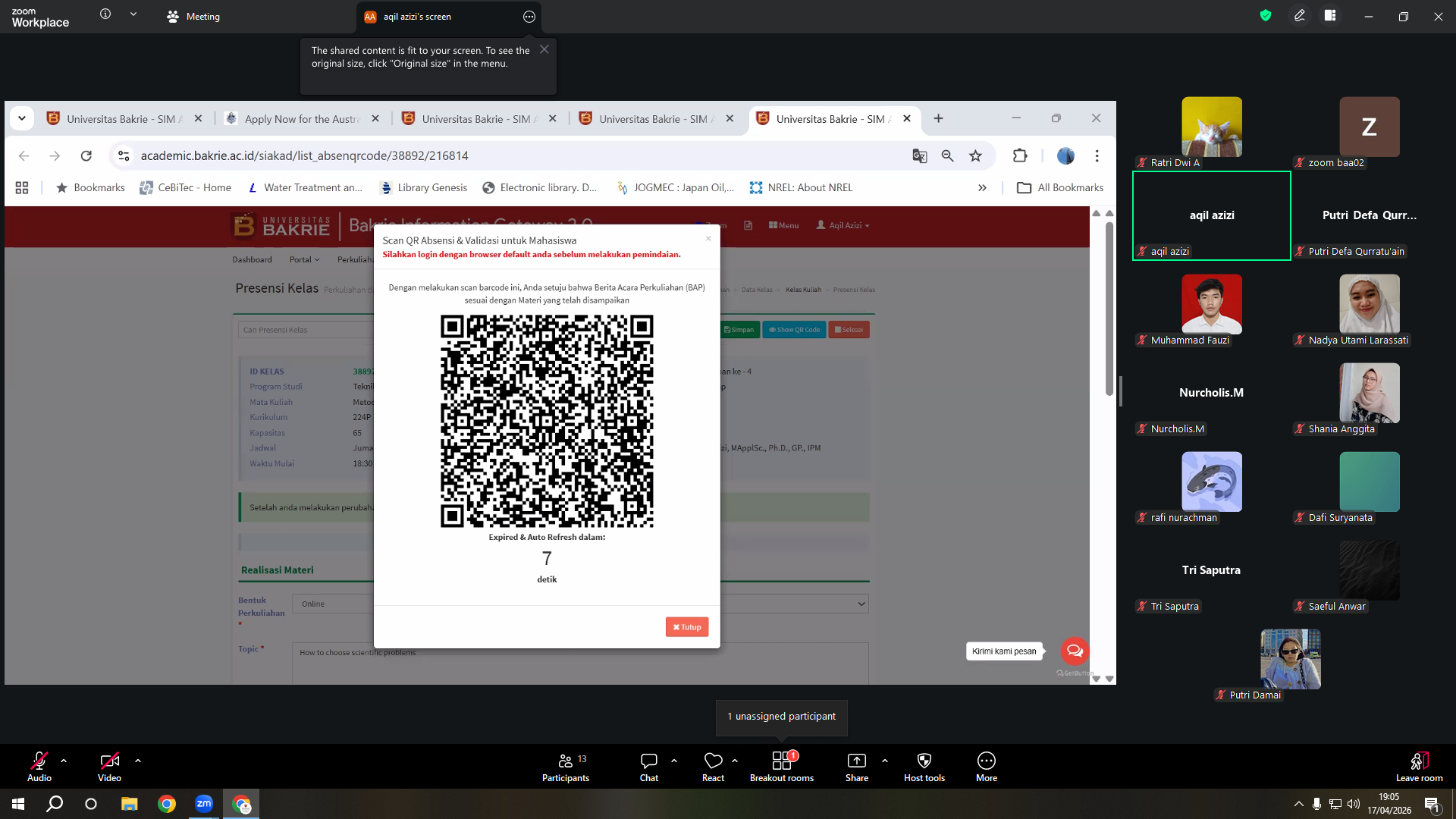
Task: Click the Kirimi kami pesan chat icon
Action: point(1075,651)
